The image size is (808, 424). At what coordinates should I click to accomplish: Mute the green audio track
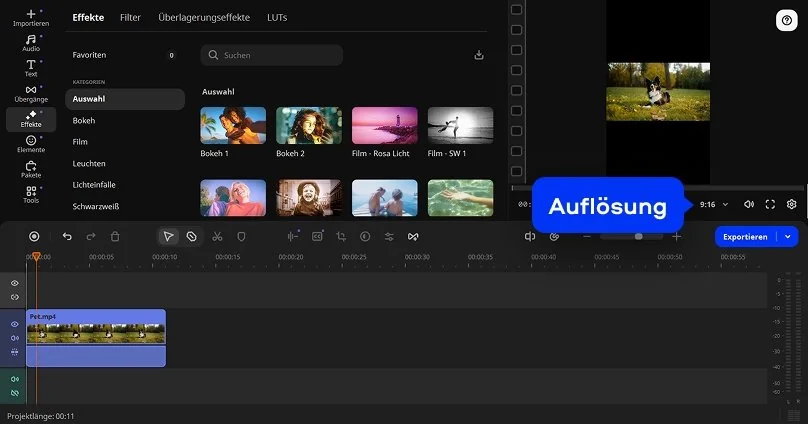[15, 379]
